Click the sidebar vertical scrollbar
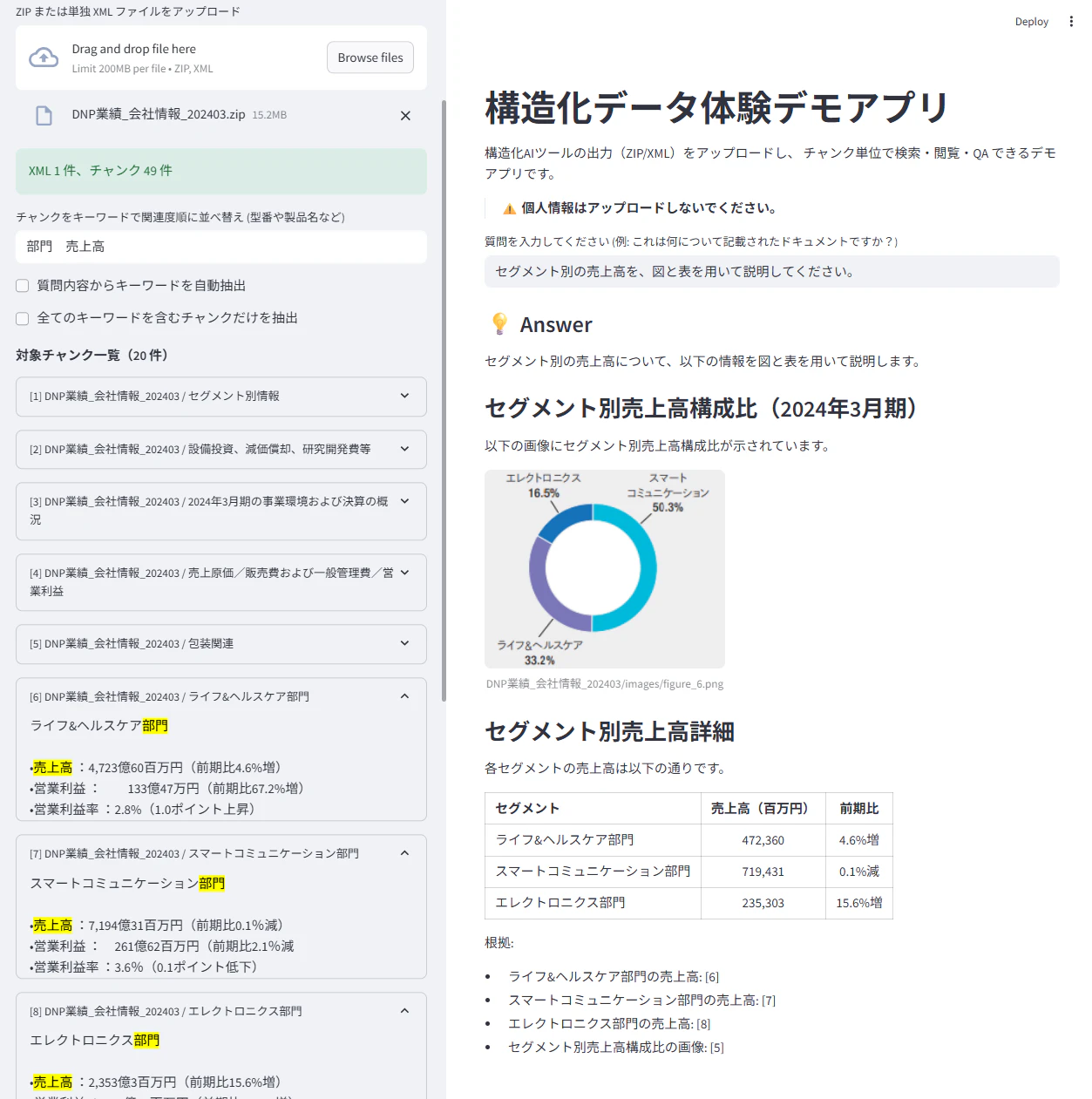This screenshot has height=1099, width=1092. pos(444,401)
